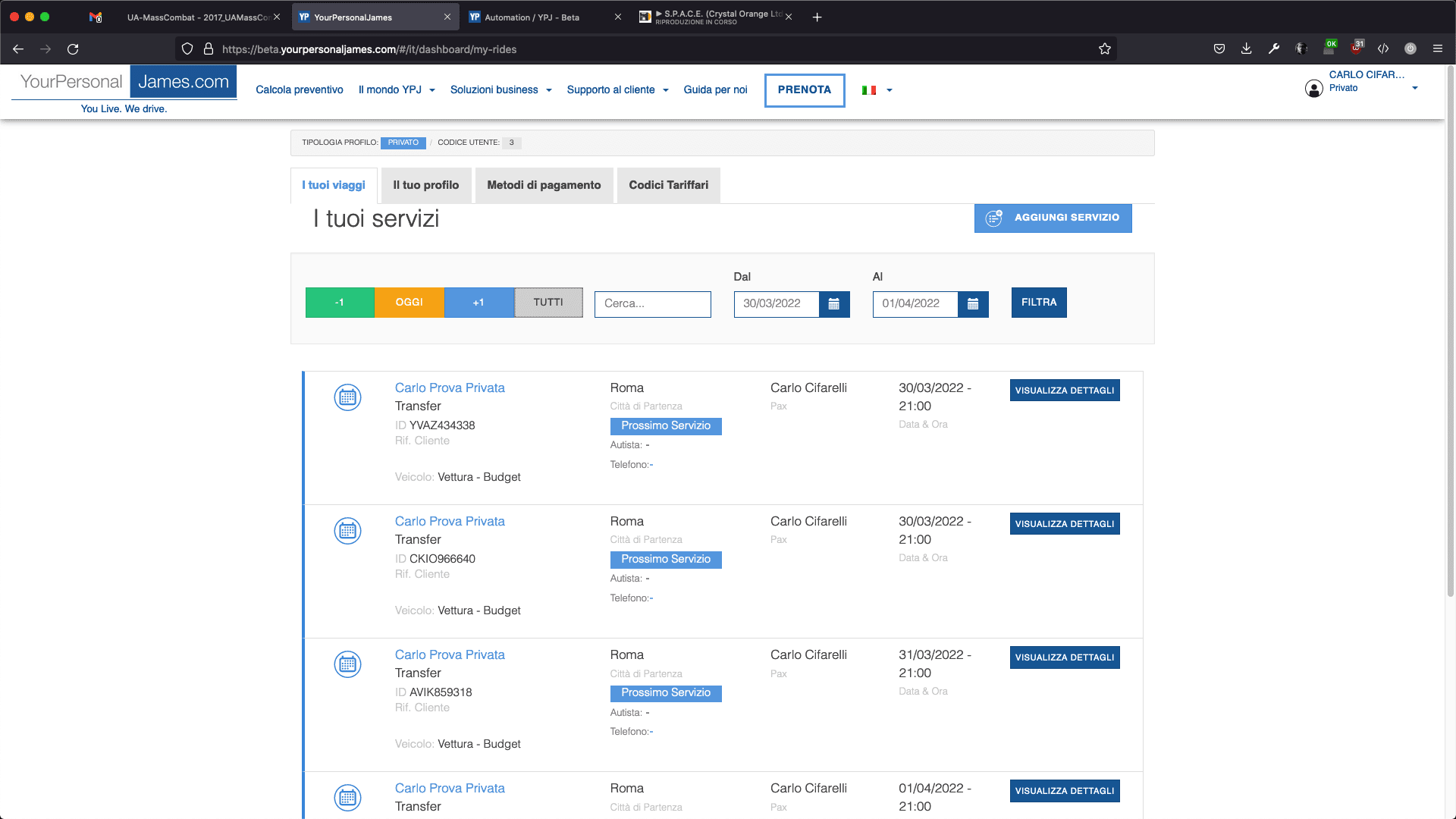View details for ride CKIO966640
This screenshot has width=1456, height=819.
click(x=1065, y=524)
